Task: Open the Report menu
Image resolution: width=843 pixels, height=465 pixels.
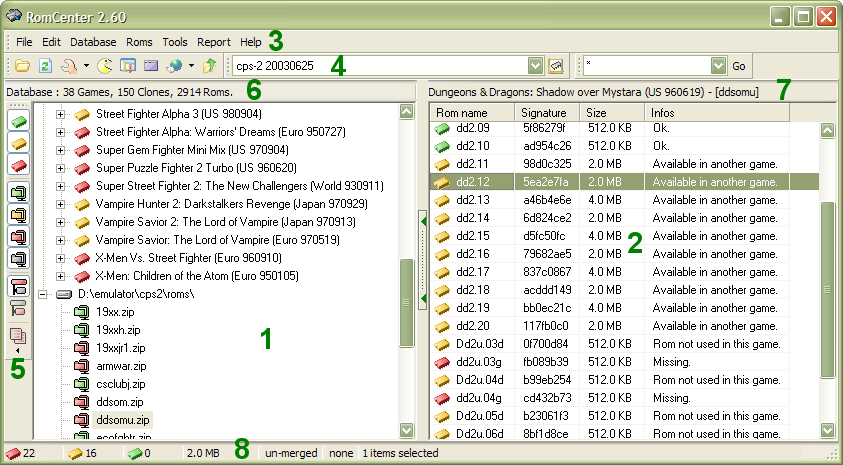Action: [x=213, y=42]
